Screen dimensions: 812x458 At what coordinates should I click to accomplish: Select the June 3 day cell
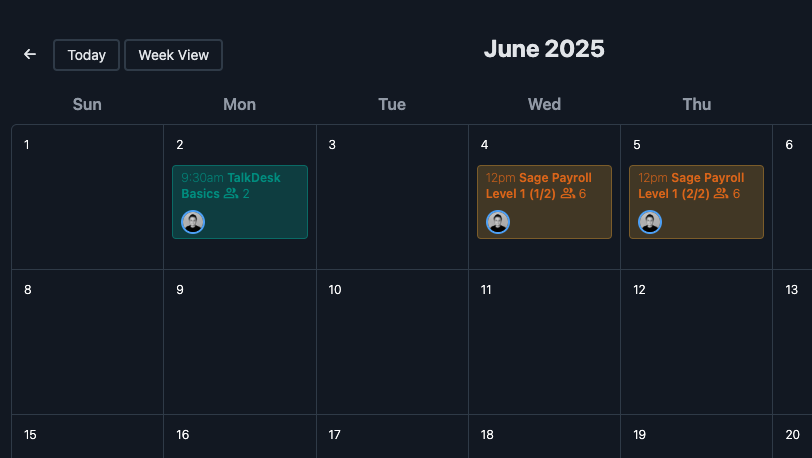392,200
